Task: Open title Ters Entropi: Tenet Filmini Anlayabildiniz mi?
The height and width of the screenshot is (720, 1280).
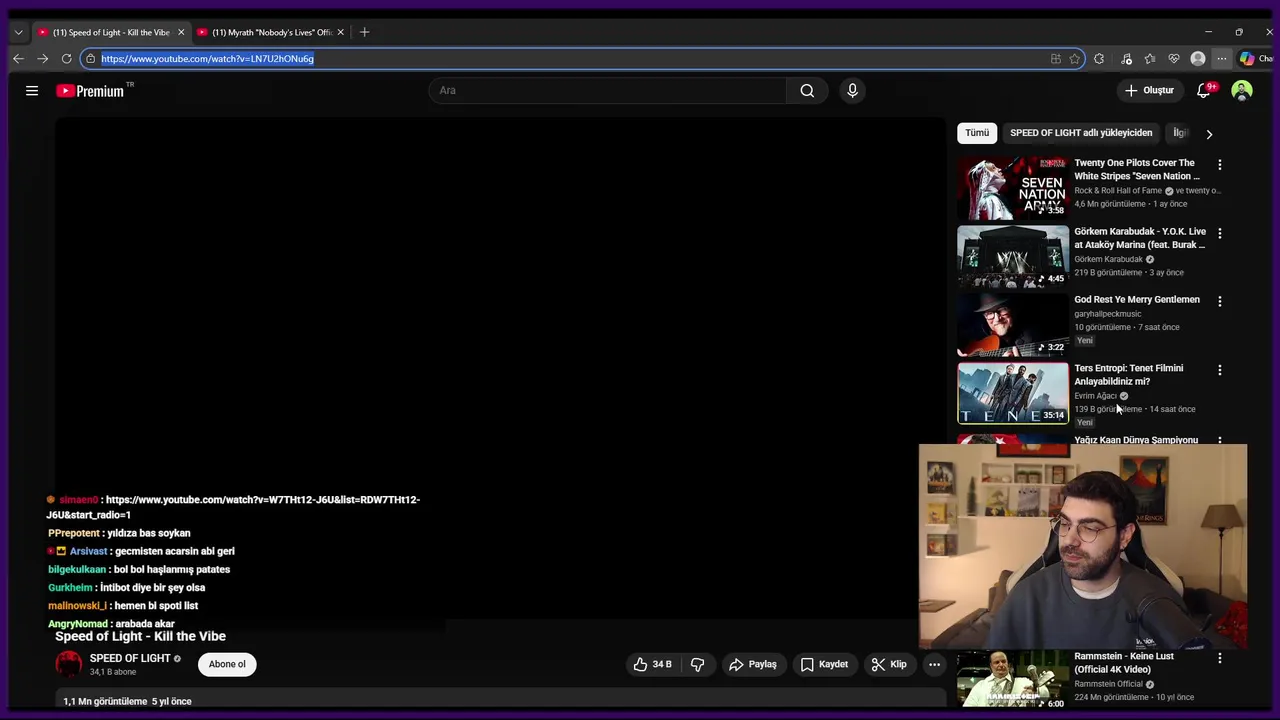Action: 1128,374
